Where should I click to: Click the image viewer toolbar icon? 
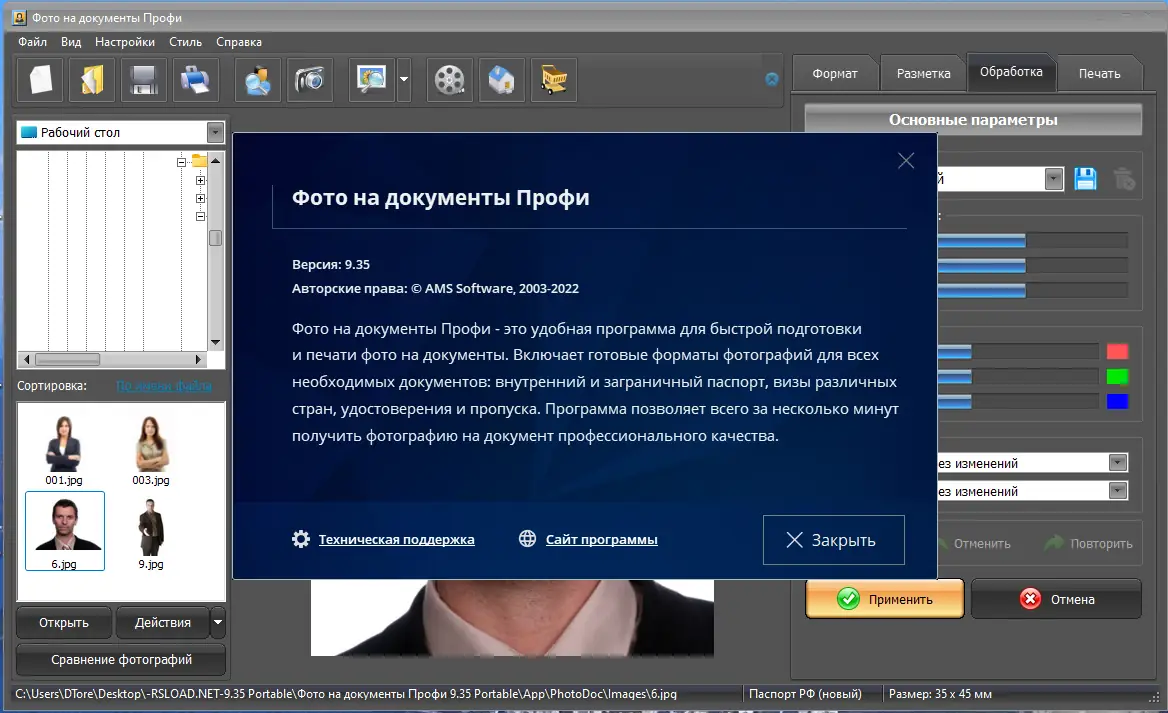[372, 80]
